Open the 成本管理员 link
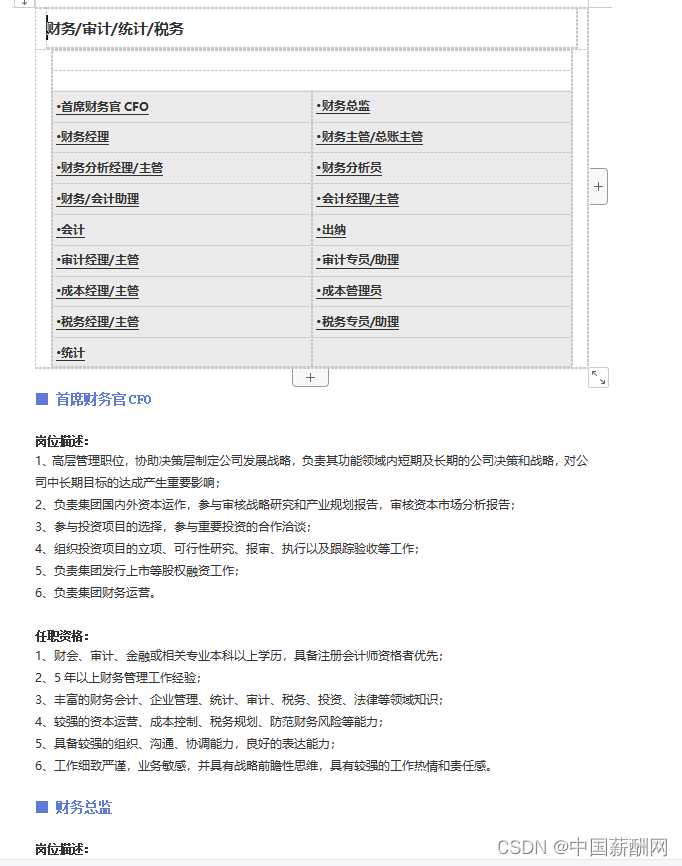 (x=349, y=291)
